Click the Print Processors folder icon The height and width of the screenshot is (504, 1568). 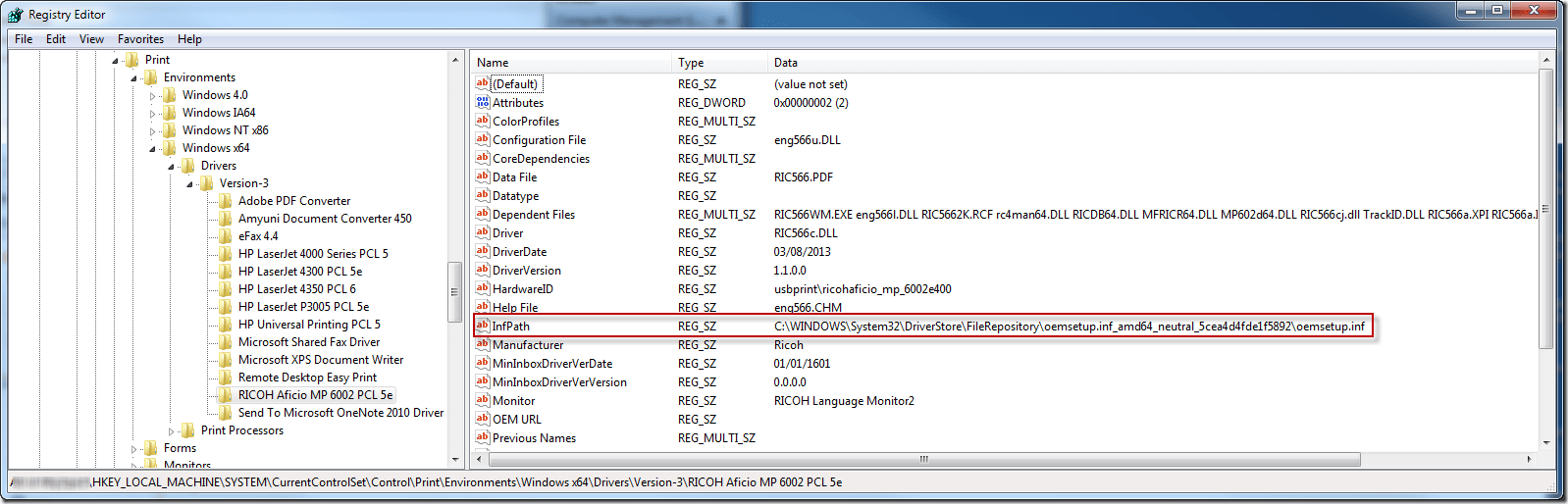point(188,429)
